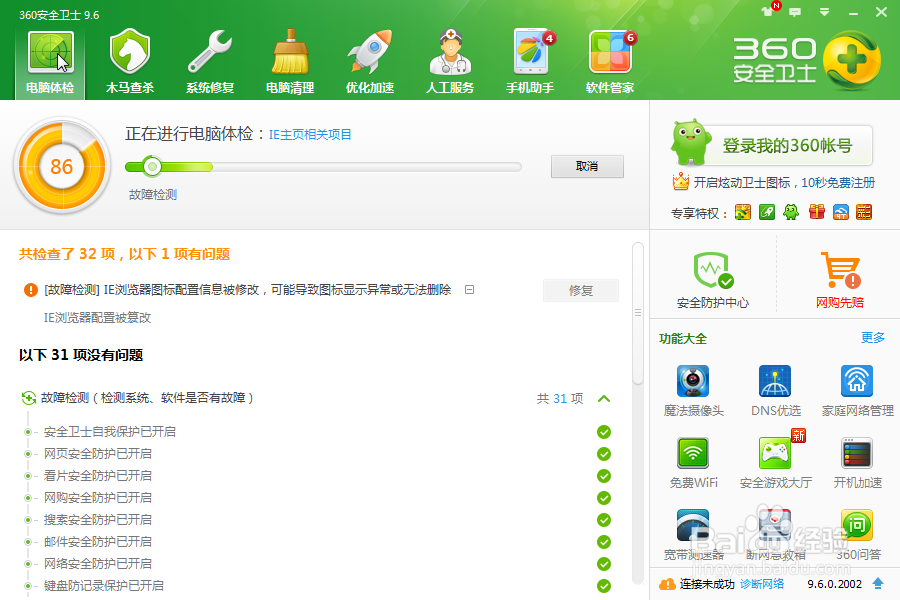900x600 pixels.
Task: Click green check for 安全卫士自我保护已开启
Action: (x=604, y=432)
